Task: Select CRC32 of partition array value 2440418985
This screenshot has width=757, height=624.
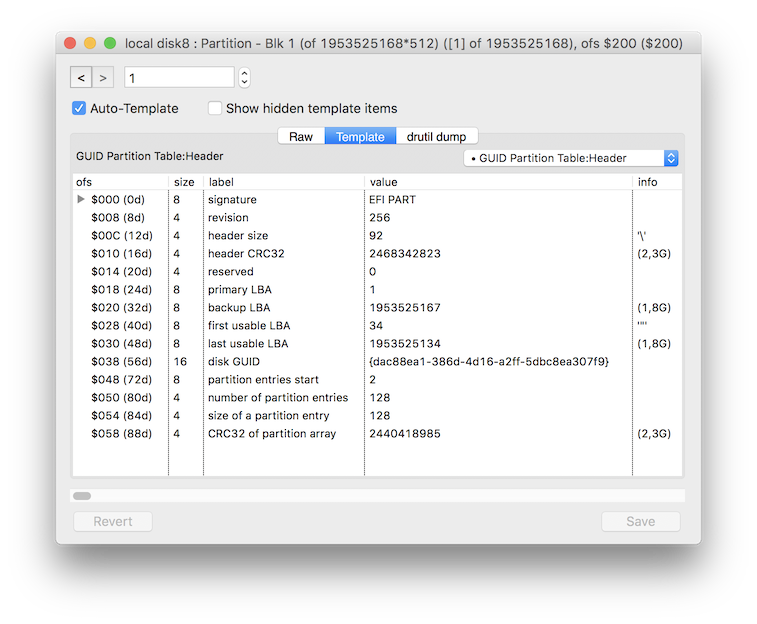Action: click(405, 433)
